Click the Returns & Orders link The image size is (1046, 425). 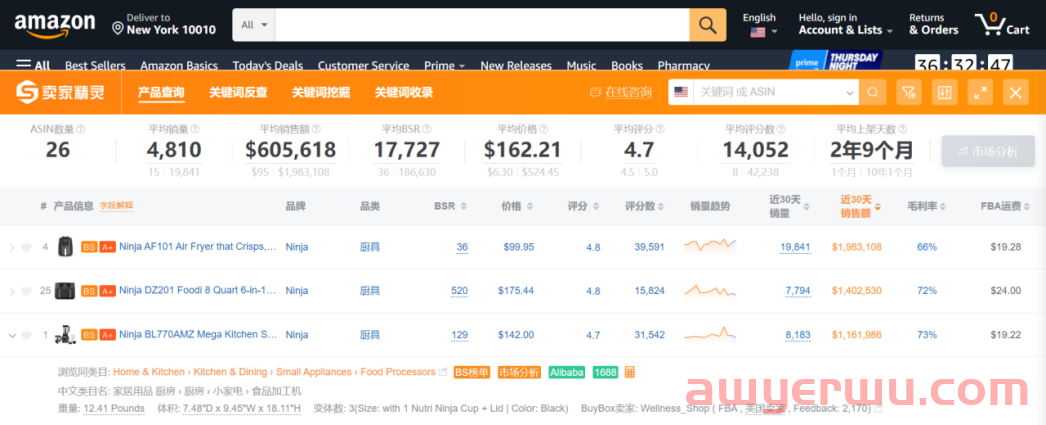(933, 25)
